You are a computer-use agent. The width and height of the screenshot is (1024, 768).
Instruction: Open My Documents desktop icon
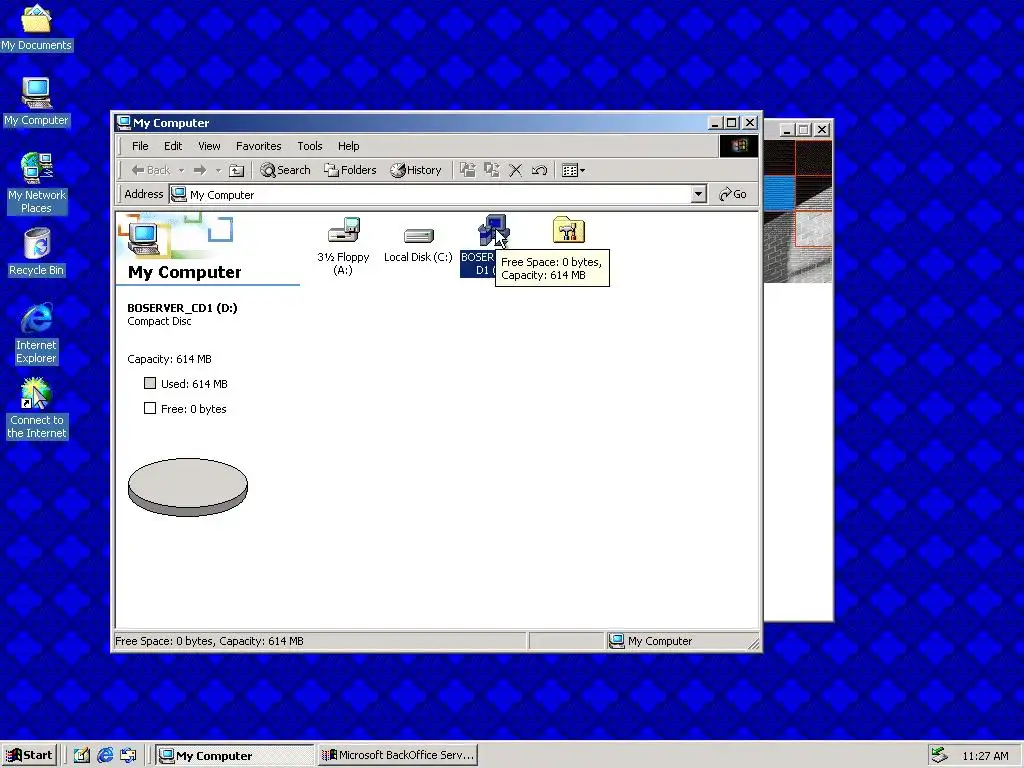pos(37,26)
